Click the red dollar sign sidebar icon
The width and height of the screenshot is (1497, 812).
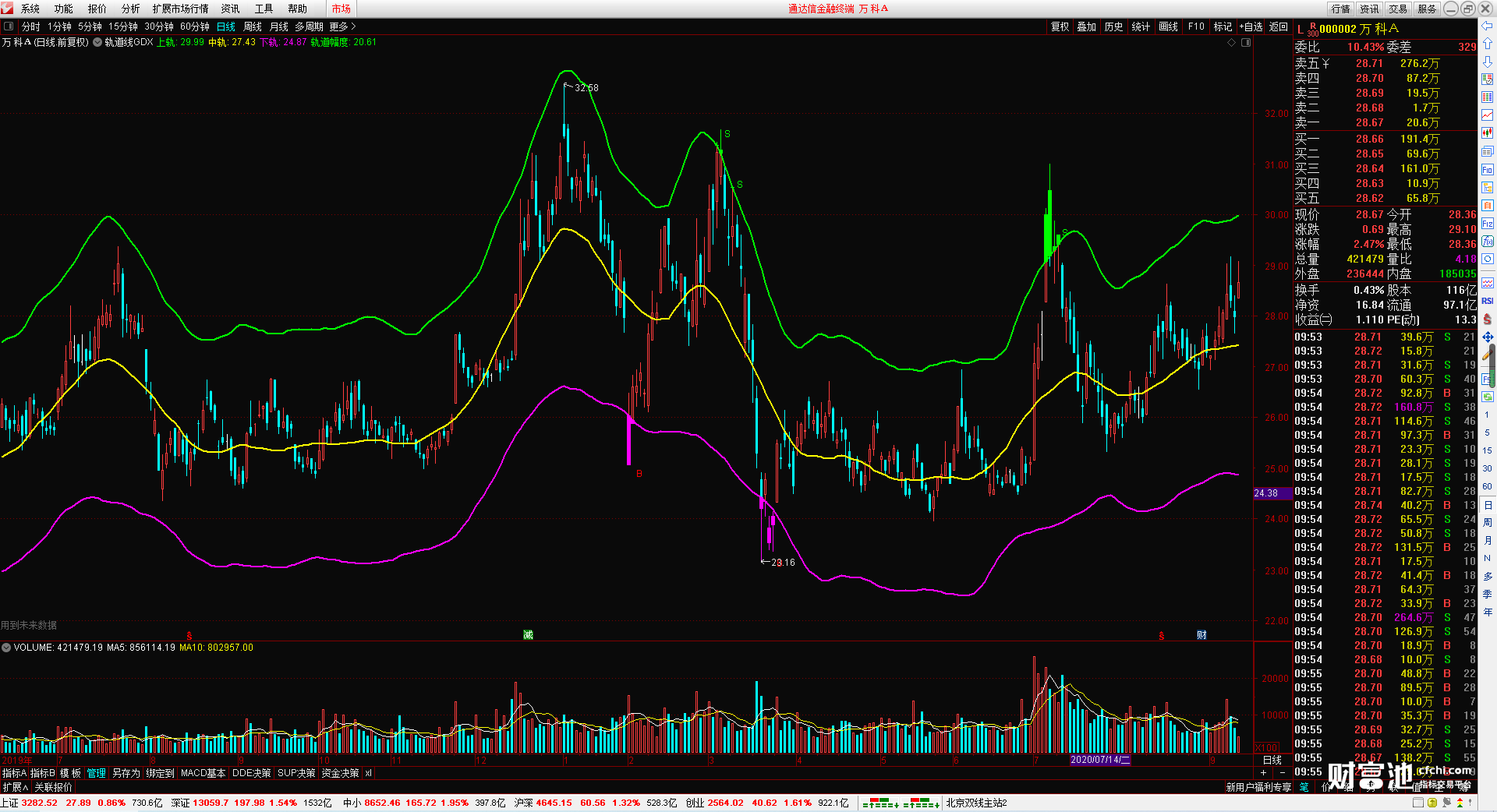click(1488, 319)
